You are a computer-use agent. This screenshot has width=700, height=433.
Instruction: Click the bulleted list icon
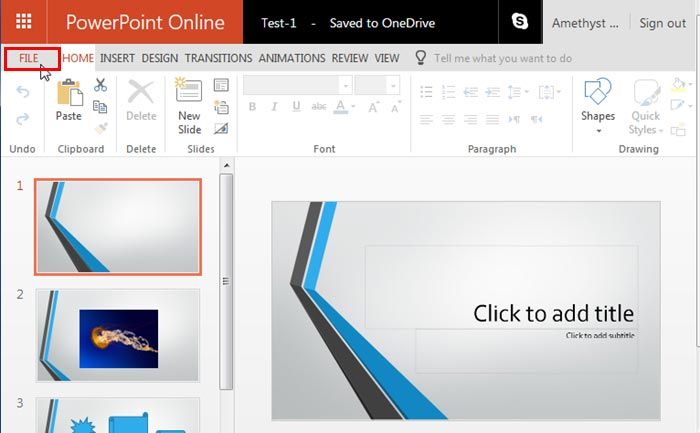click(x=426, y=92)
